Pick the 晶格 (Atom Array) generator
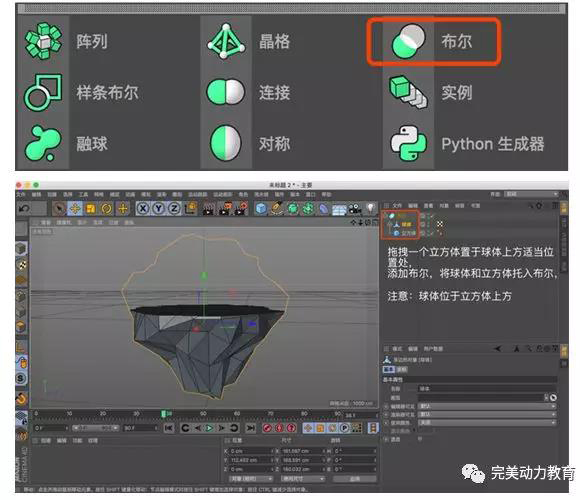The width and height of the screenshot is (580, 500). [226, 41]
